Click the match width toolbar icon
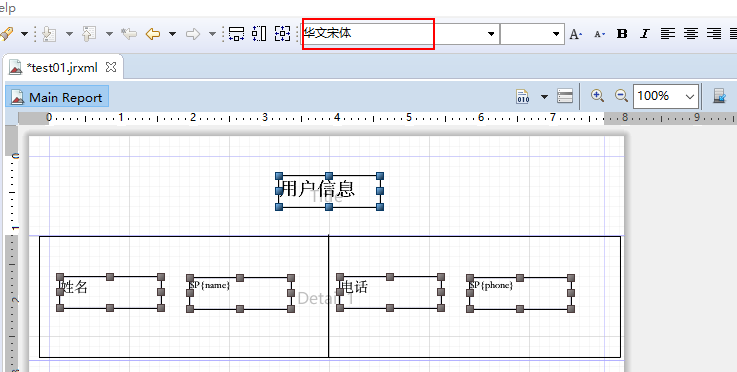Image resolution: width=737 pixels, height=372 pixels. click(x=236, y=34)
